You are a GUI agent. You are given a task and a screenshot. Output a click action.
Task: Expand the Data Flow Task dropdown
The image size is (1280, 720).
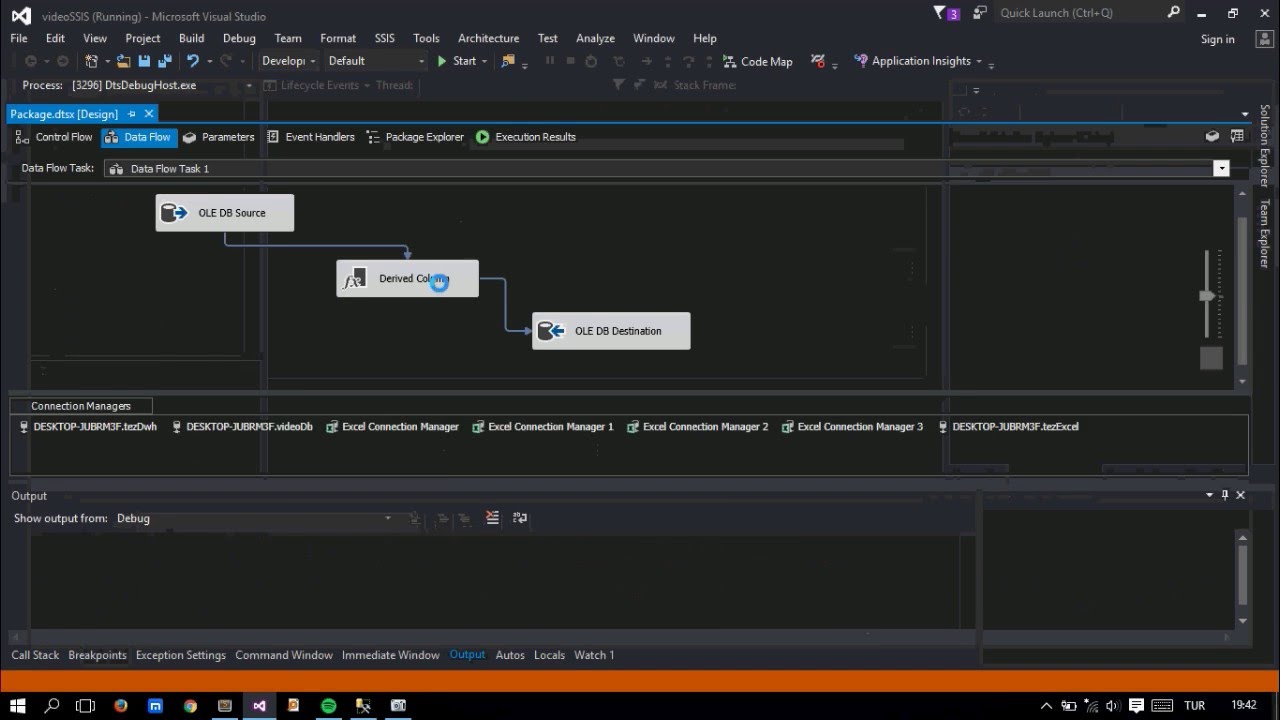point(1221,168)
